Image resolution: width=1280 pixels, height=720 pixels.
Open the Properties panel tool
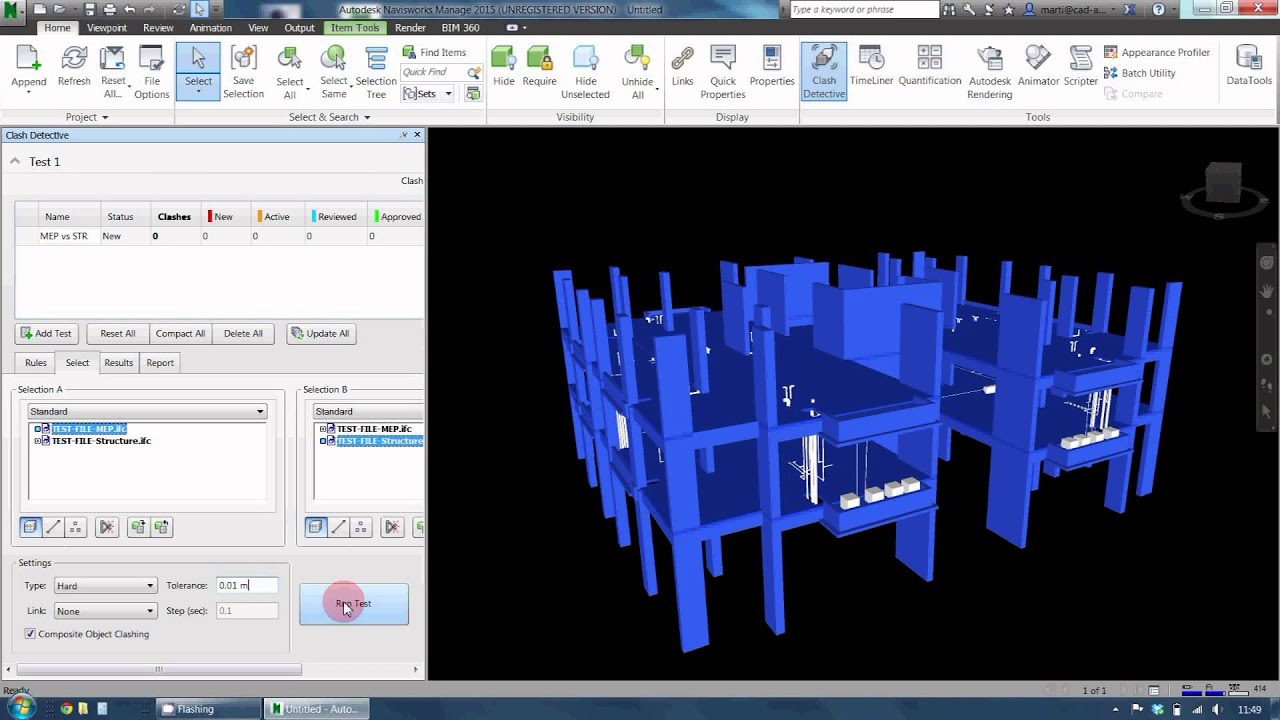pyautogui.click(x=772, y=68)
